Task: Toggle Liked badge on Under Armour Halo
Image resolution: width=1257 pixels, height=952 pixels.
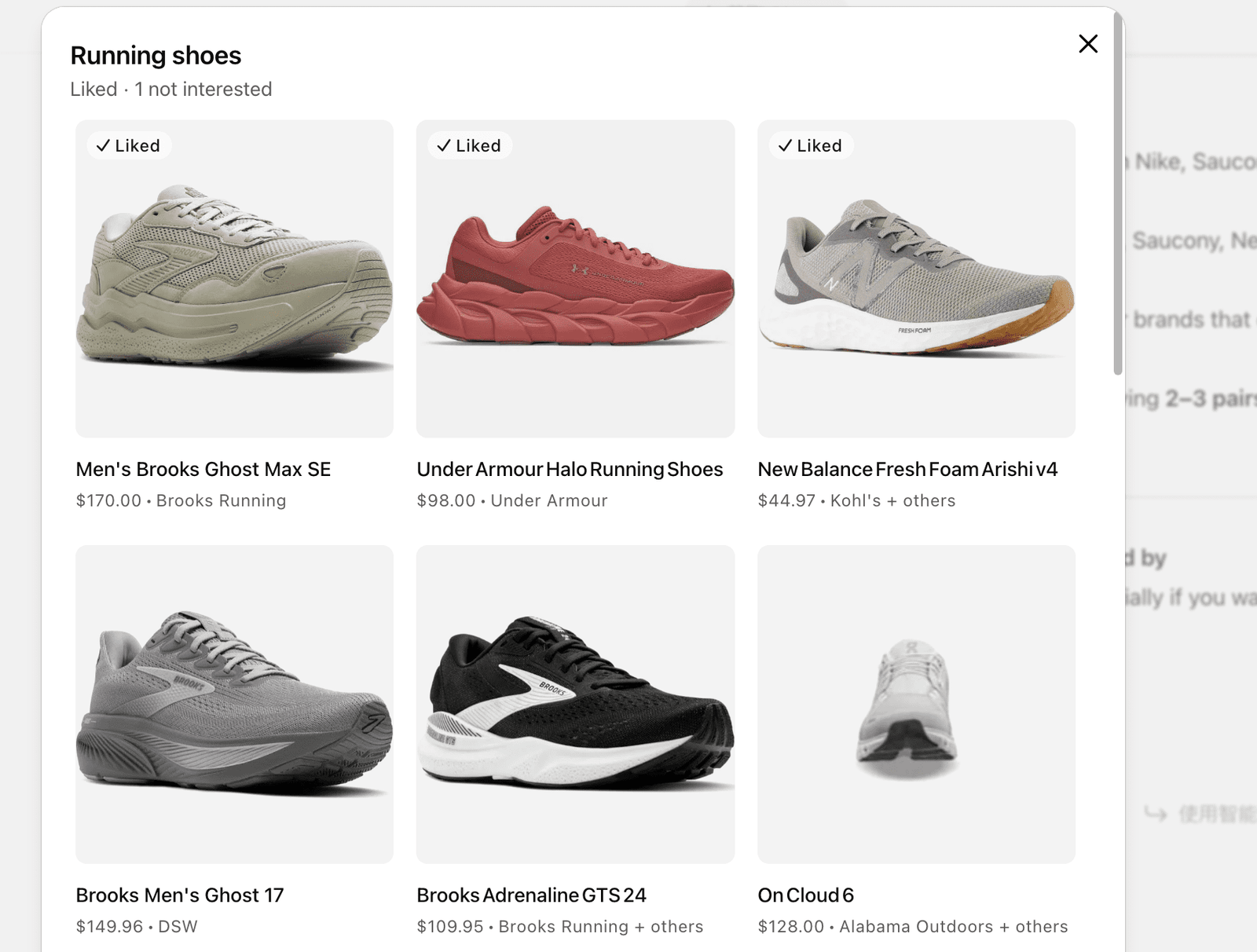Action: tap(470, 146)
